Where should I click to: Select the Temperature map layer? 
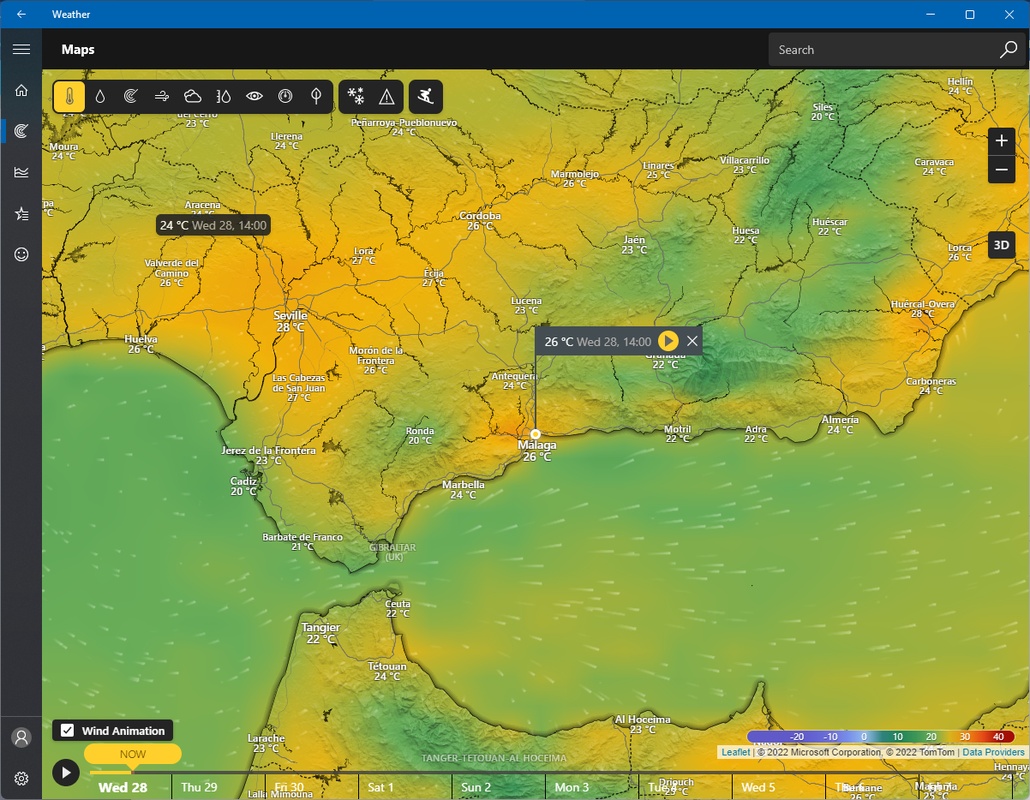click(69, 97)
